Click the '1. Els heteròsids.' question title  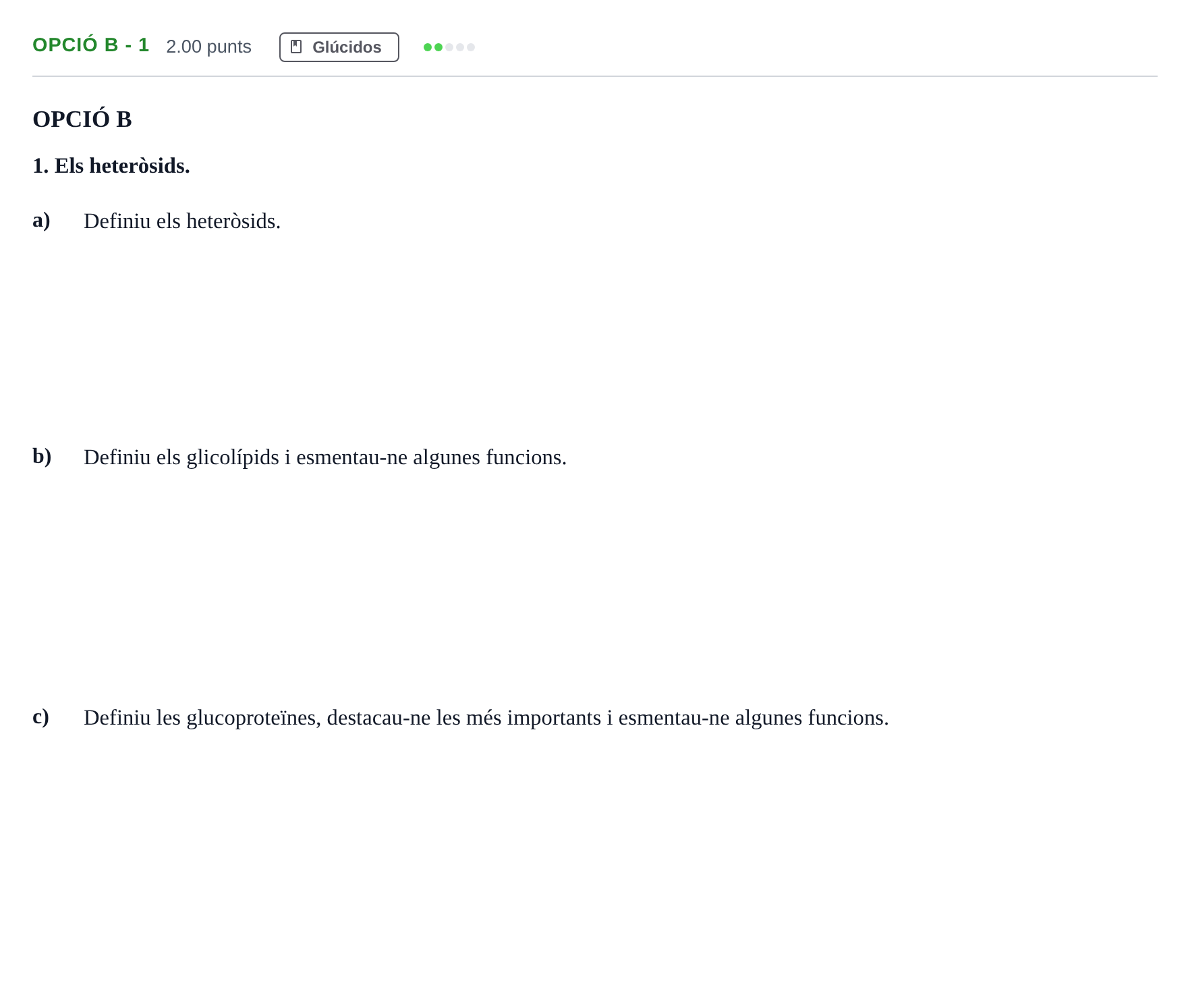click(x=111, y=166)
